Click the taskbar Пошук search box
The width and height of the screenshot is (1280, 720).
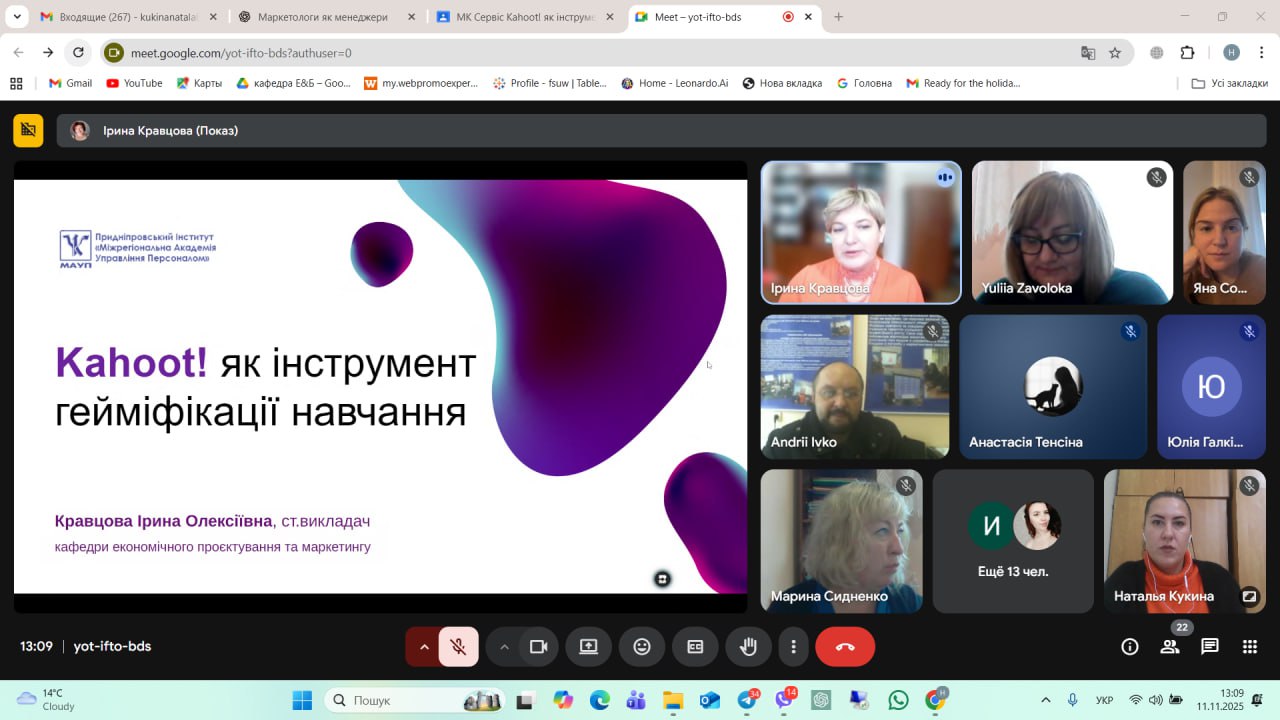pyautogui.click(x=416, y=700)
